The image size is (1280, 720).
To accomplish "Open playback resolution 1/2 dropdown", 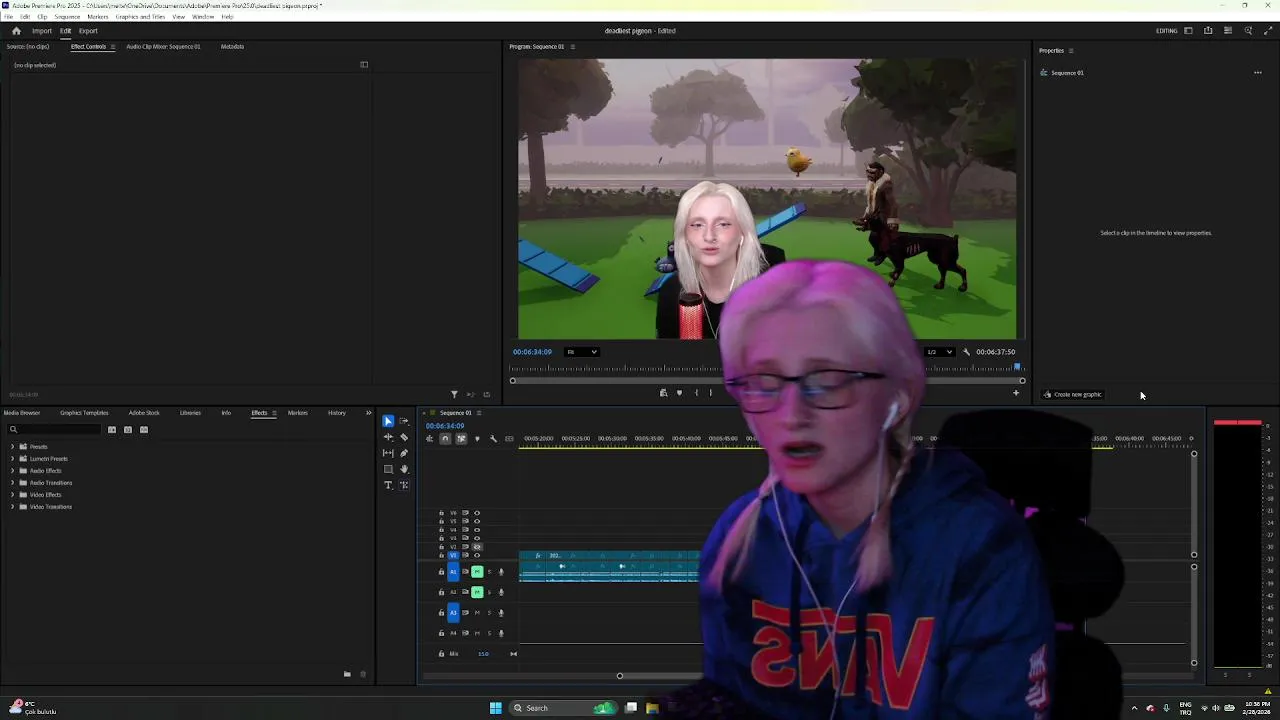I will point(939,352).
